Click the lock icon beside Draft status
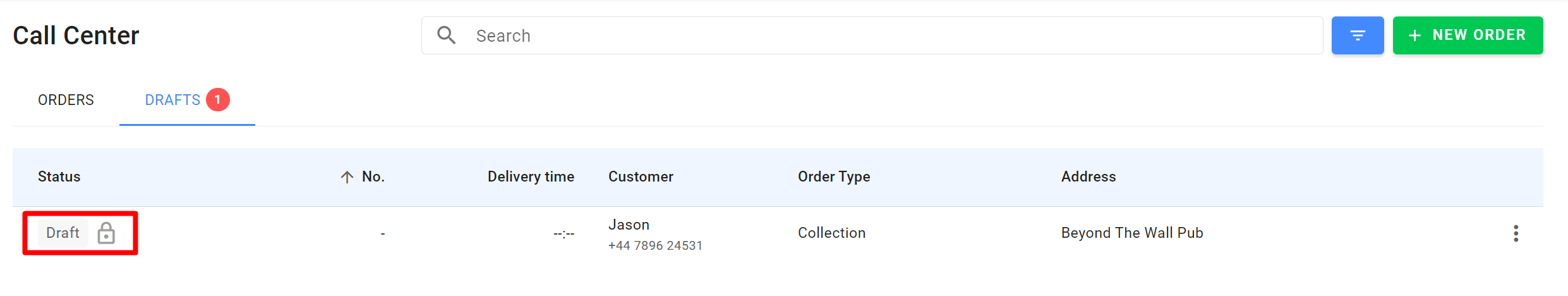The width and height of the screenshot is (1568, 296). tap(106, 233)
